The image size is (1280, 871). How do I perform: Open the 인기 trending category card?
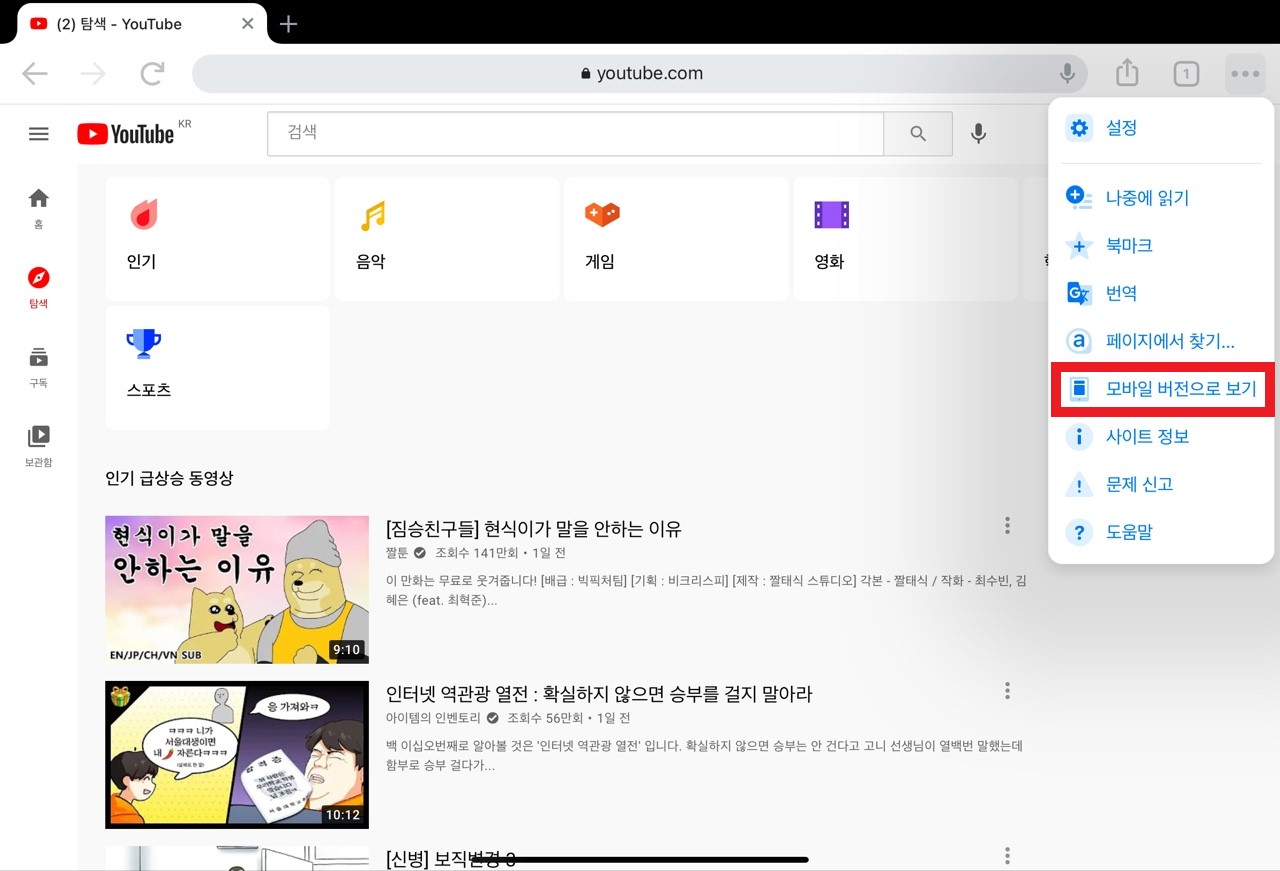[x=217, y=239]
